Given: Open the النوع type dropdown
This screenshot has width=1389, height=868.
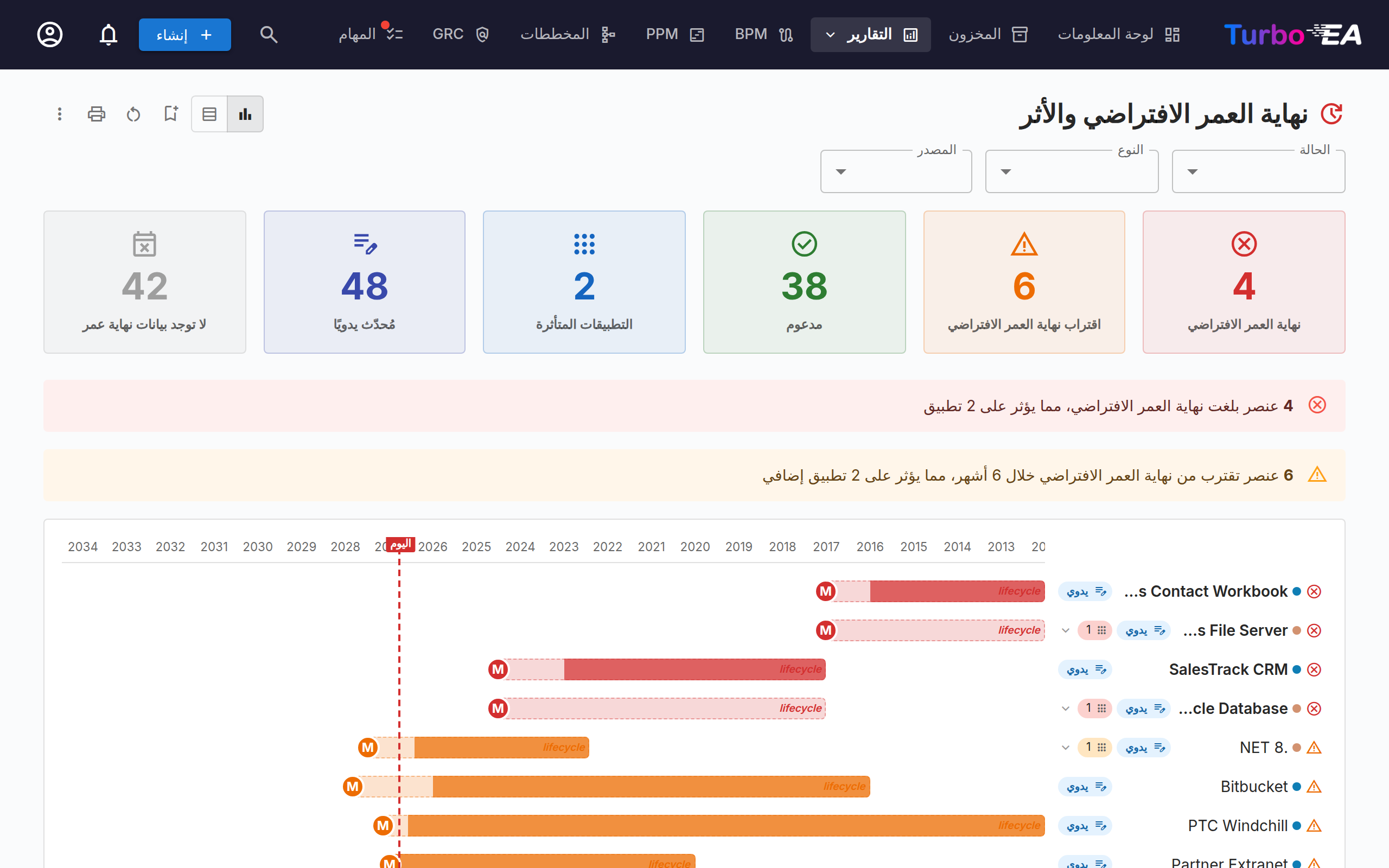Looking at the screenshot, I should click(1072, 171).
